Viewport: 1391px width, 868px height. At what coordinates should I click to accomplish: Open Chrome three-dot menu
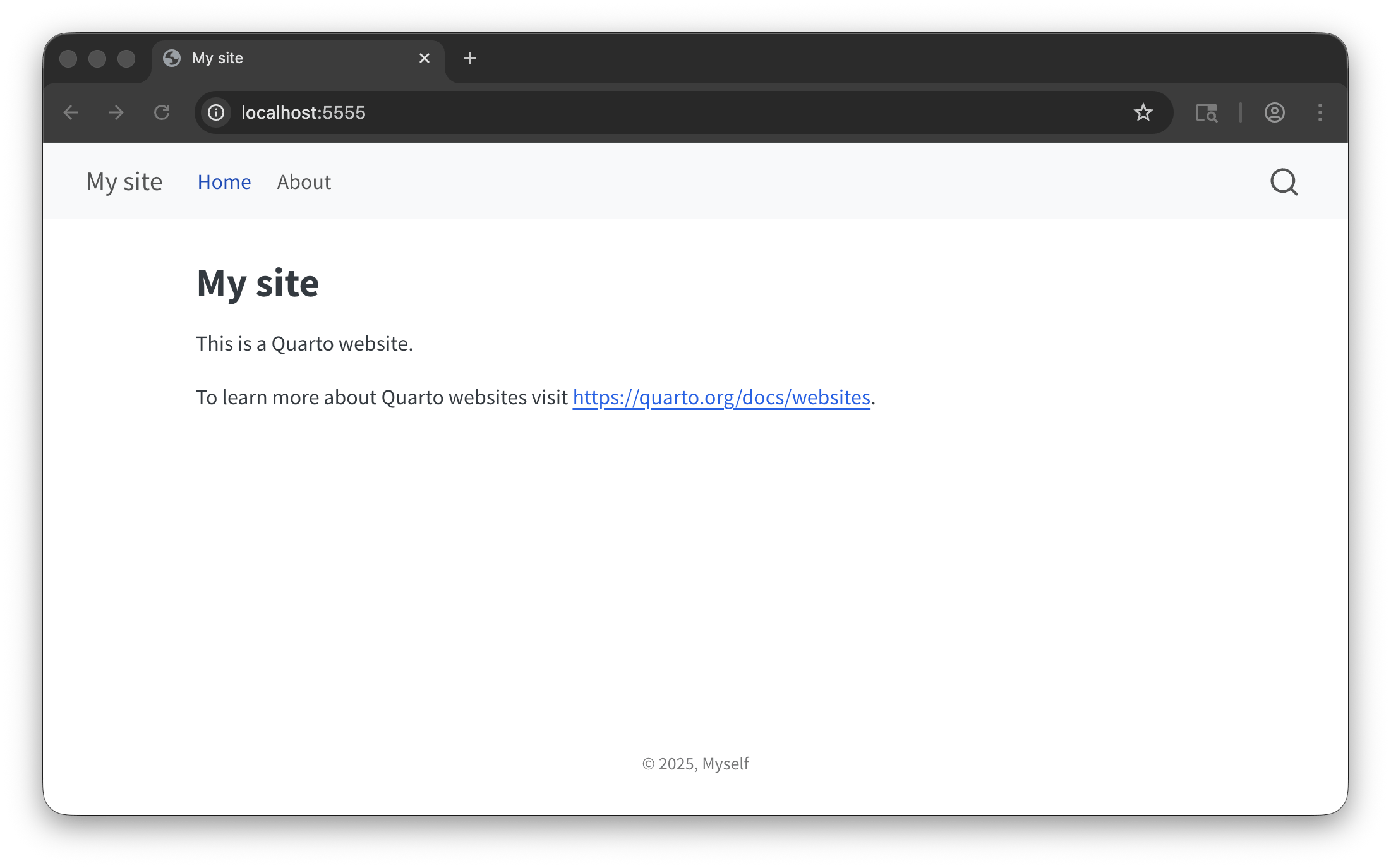click(x=1320, y=112)
